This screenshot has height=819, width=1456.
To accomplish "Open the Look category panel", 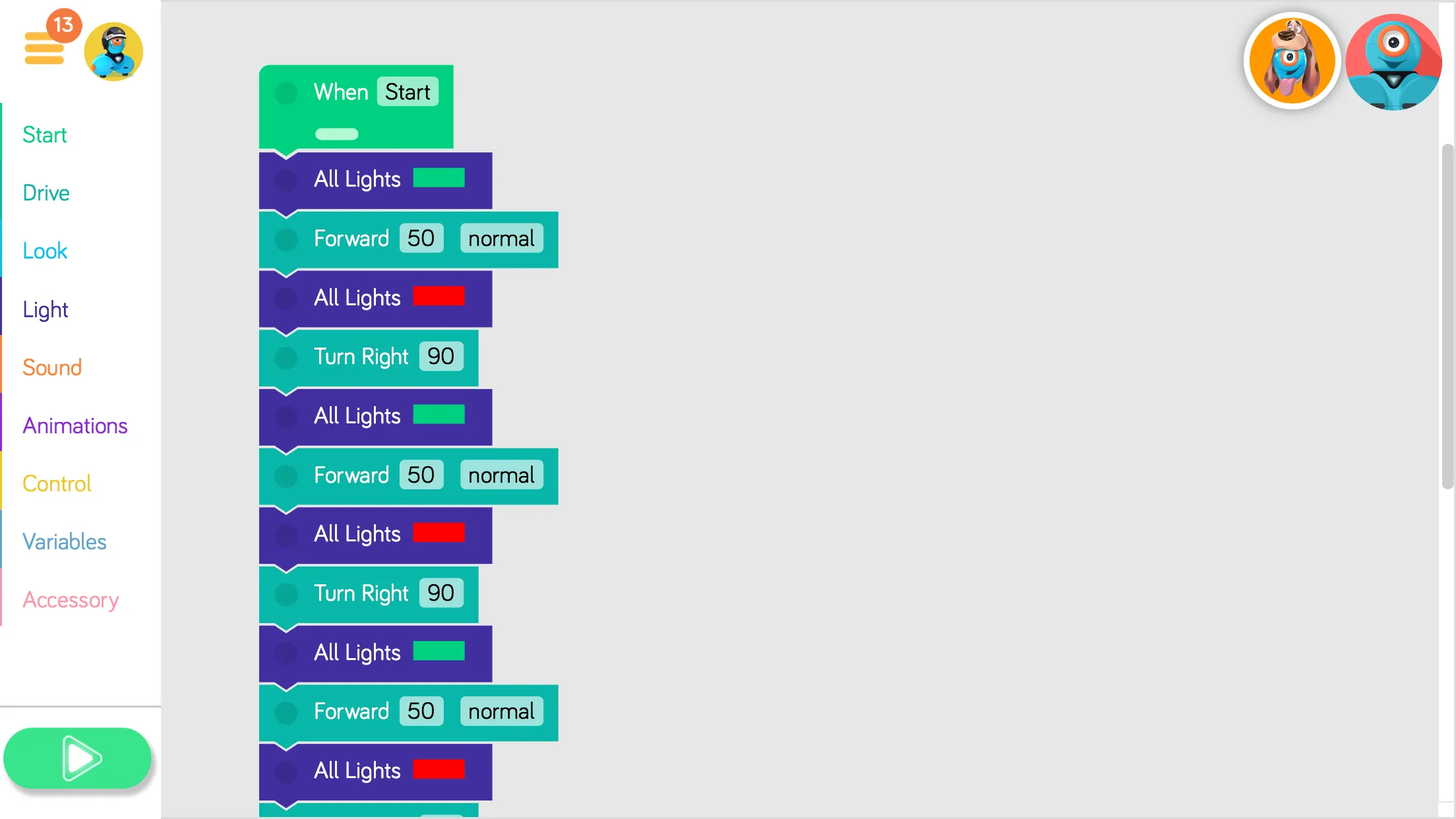I will click(44, 251).
